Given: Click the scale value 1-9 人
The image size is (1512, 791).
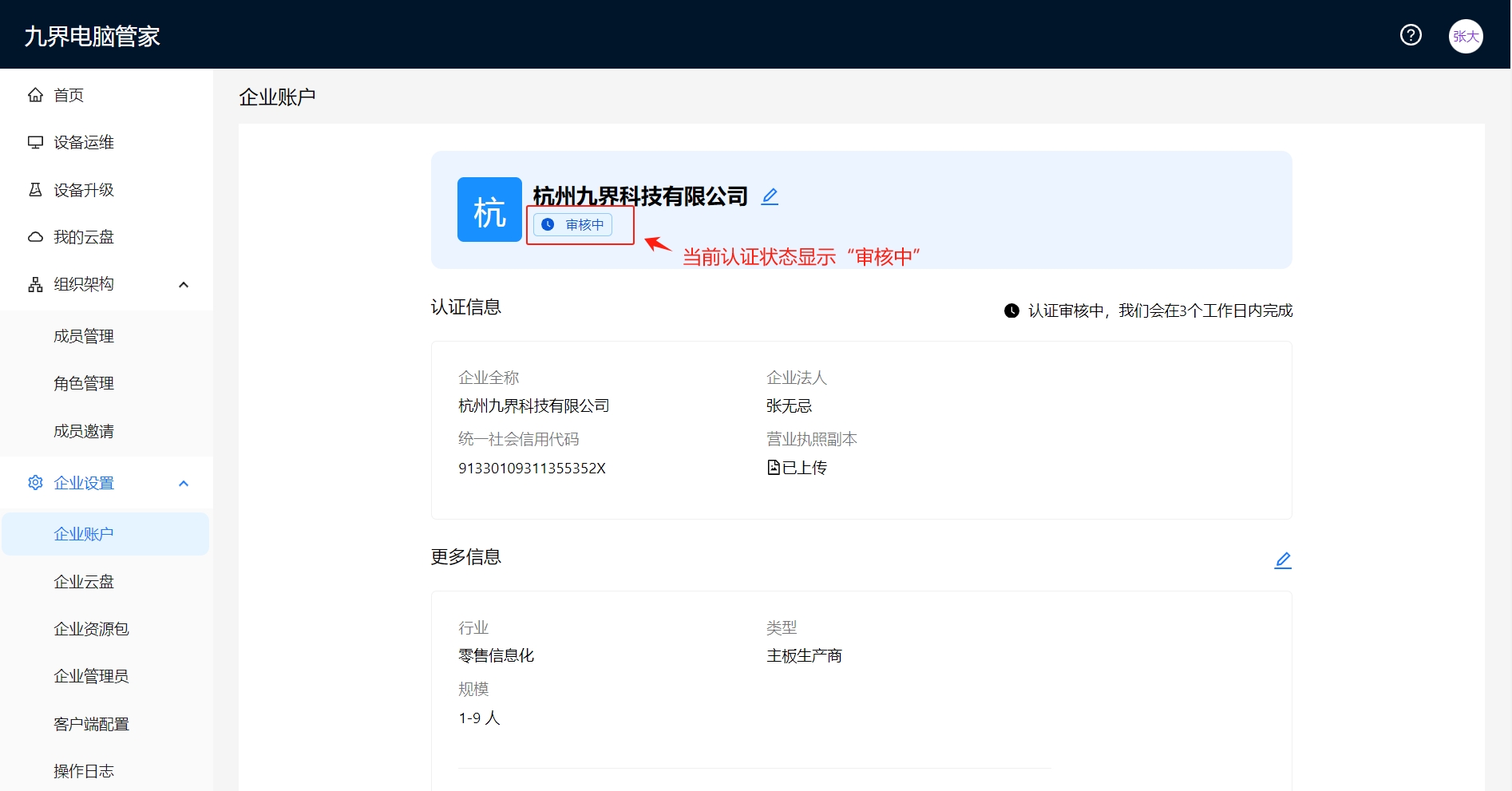Looking at the screenshot, I should [x=479, y=718].
